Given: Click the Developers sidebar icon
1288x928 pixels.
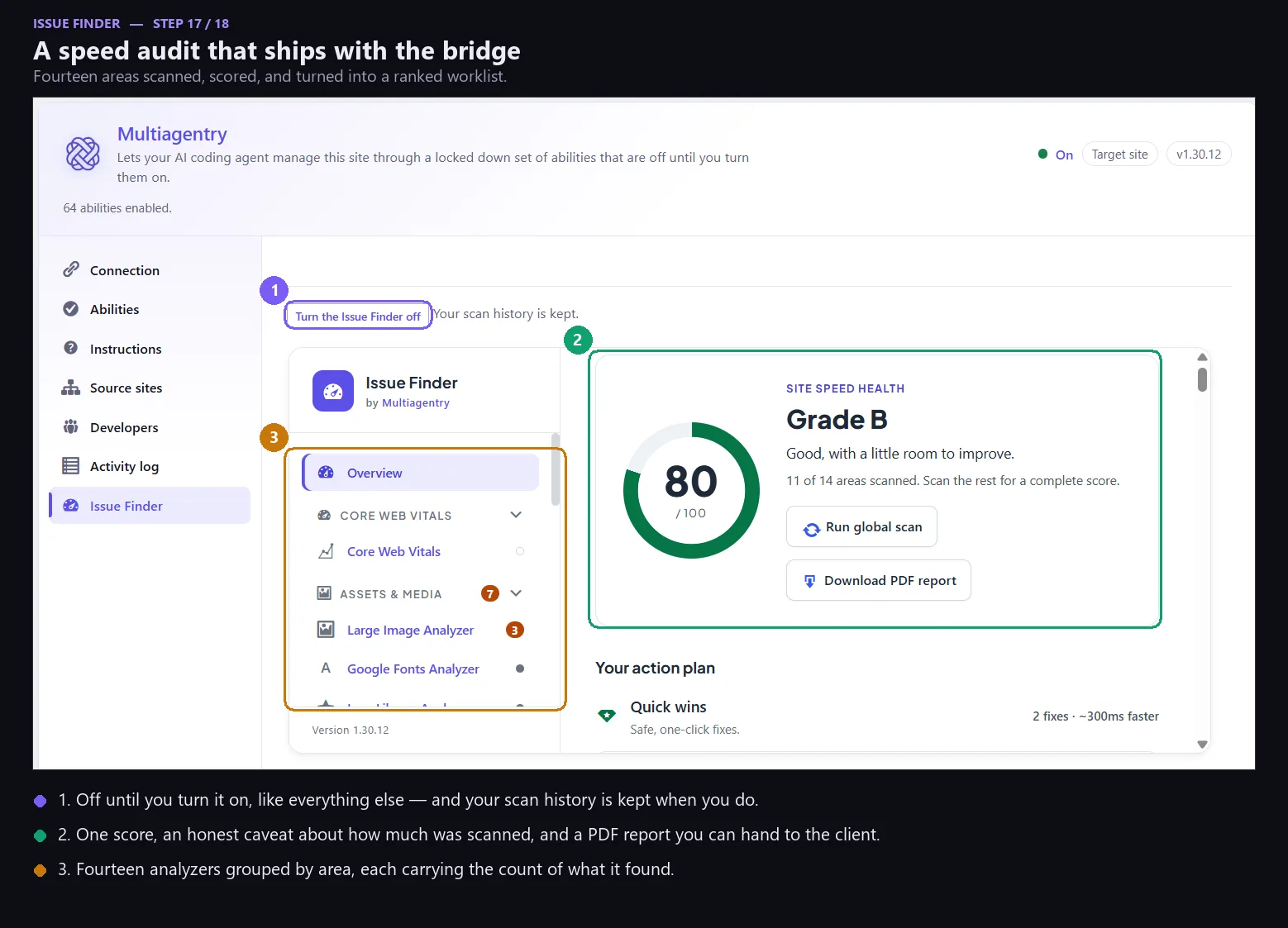Looking at the screenshot, I should 71,427.
